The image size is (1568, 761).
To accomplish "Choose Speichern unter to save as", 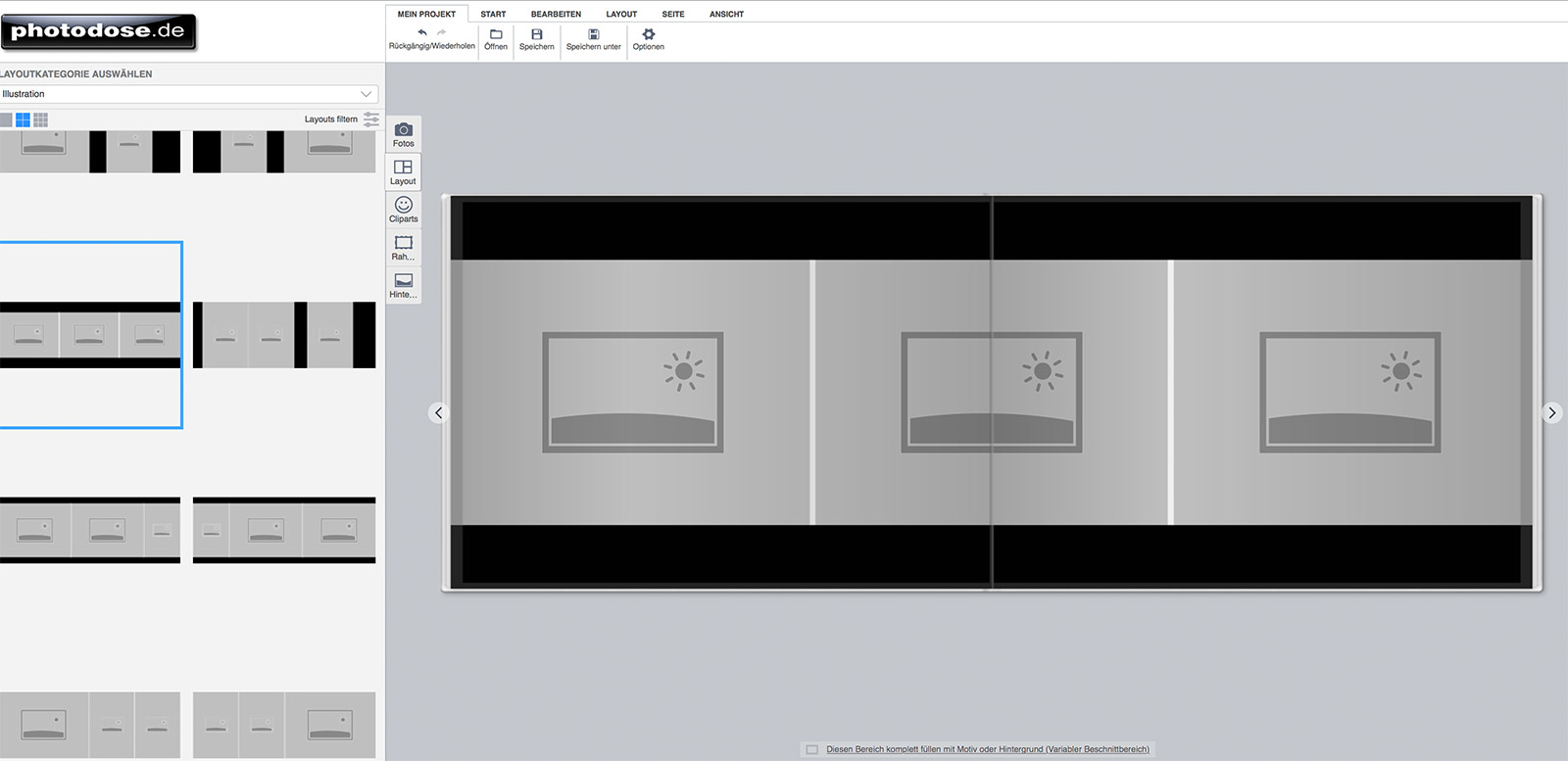I will click(593, 39).
